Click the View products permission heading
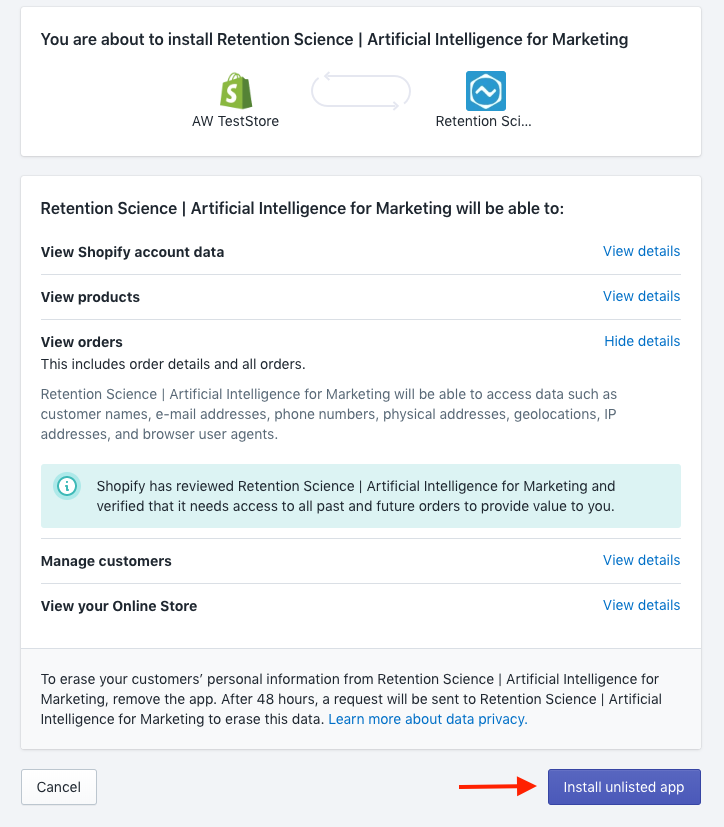Screen dimensions: 724x827 pyautogui.click(x=90, y=297)
